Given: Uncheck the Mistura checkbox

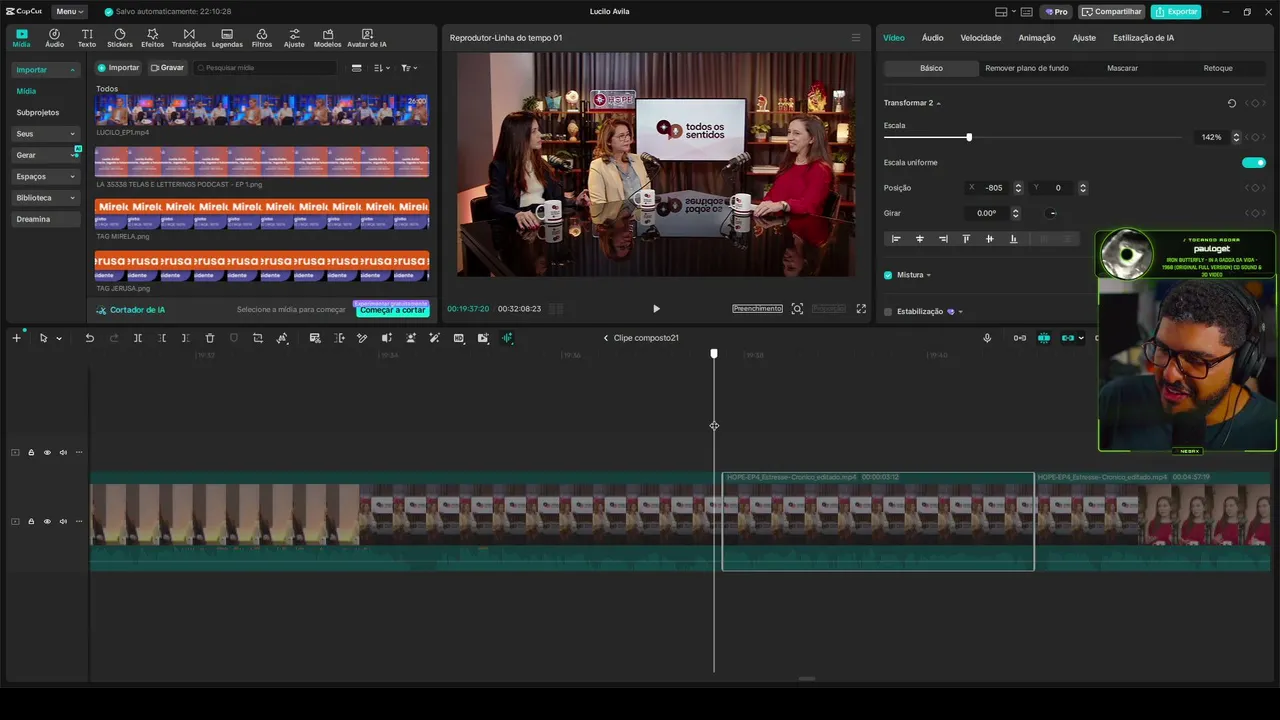Looking at the screenshot, I should (x=888, y=275).
